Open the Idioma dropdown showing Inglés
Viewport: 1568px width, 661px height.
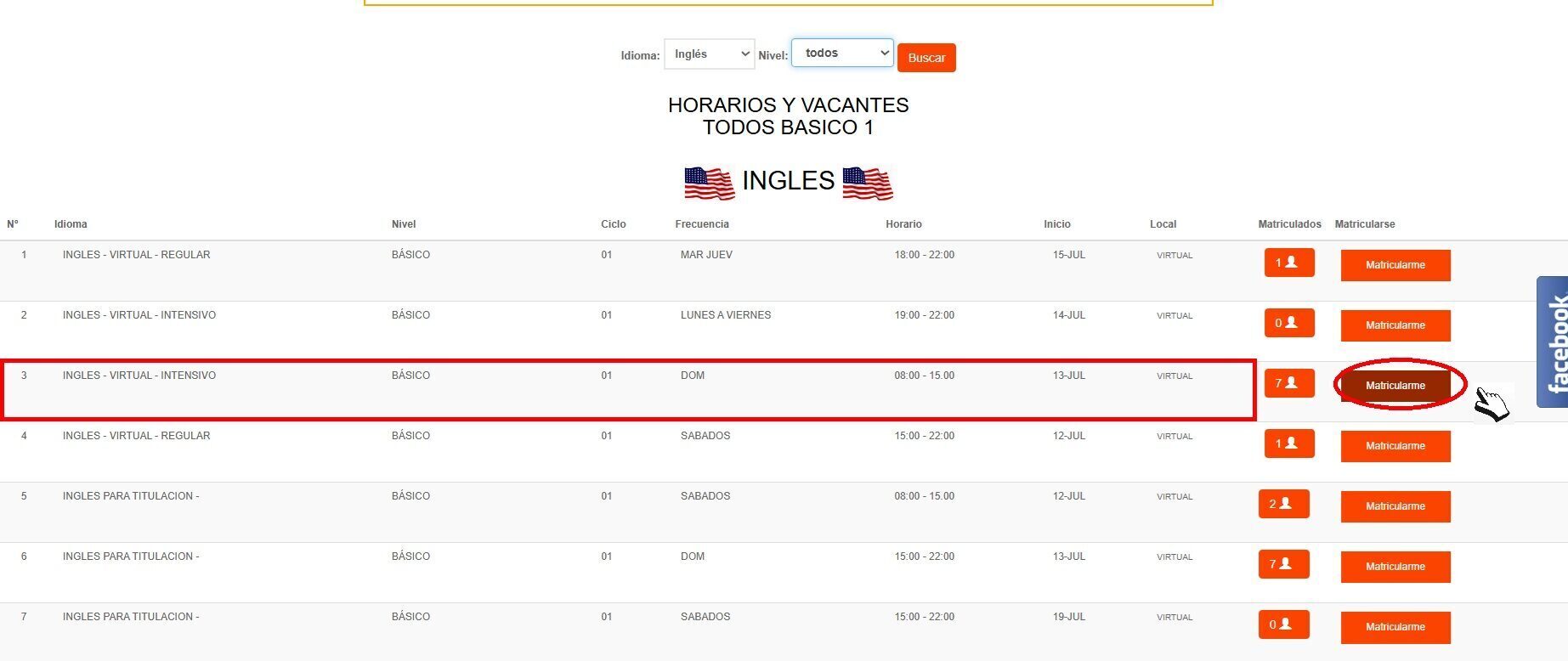(x=709, y=54)
